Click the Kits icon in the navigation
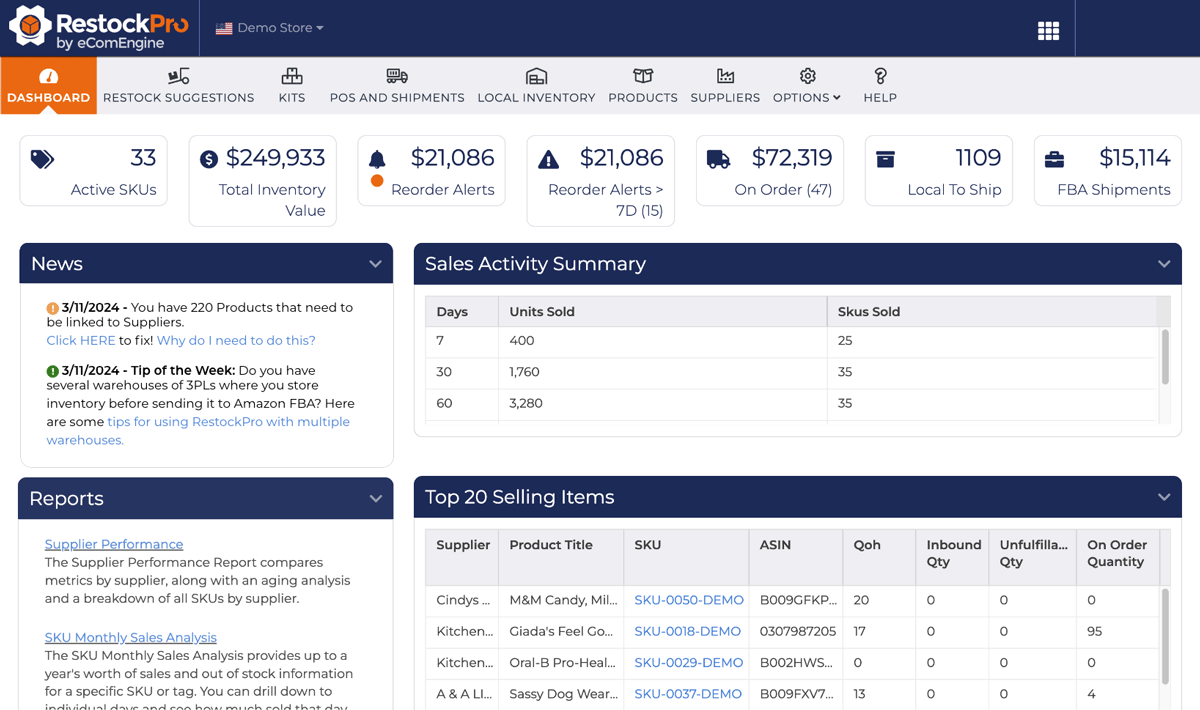Image resolution: width=1200 pixels, height=710 pixels. 291,76
